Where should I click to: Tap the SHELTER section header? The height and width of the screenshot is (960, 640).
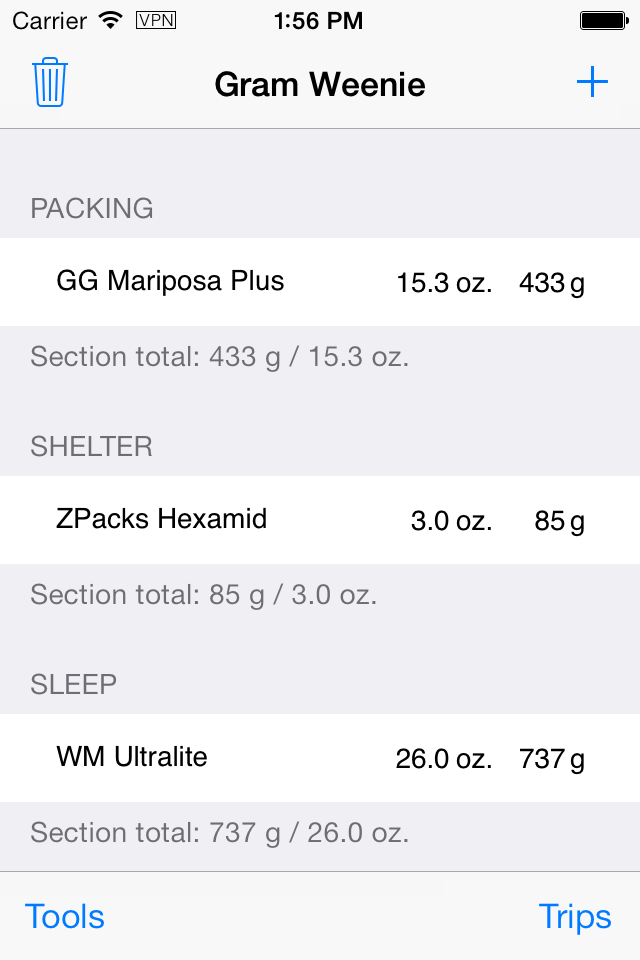pyautogui.click(x=92, y=446)
